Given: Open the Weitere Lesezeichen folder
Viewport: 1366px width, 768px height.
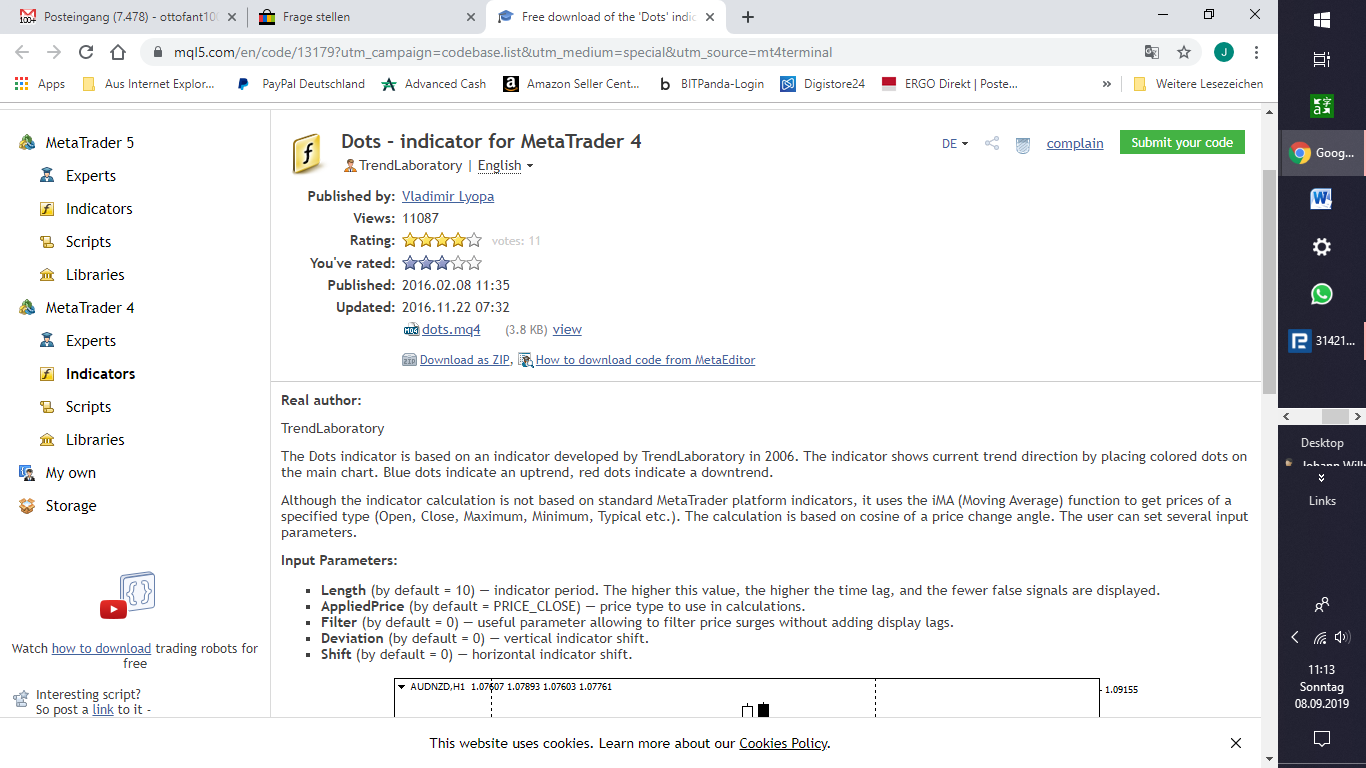Looking at the screenshot, I should [1198, 84].
